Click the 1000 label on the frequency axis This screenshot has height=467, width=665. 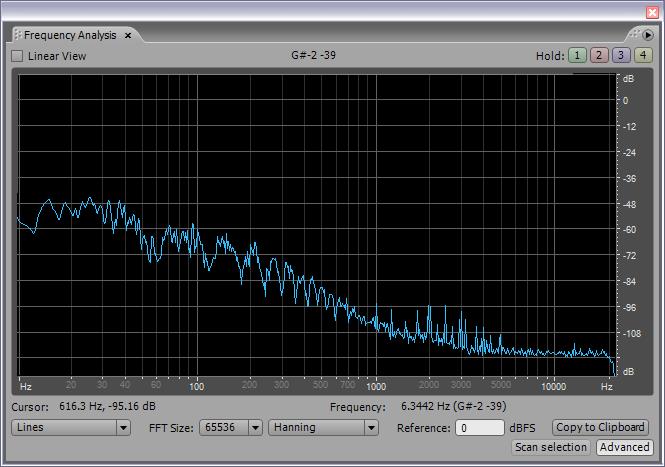pyautogui.click(x=376, y=386)
